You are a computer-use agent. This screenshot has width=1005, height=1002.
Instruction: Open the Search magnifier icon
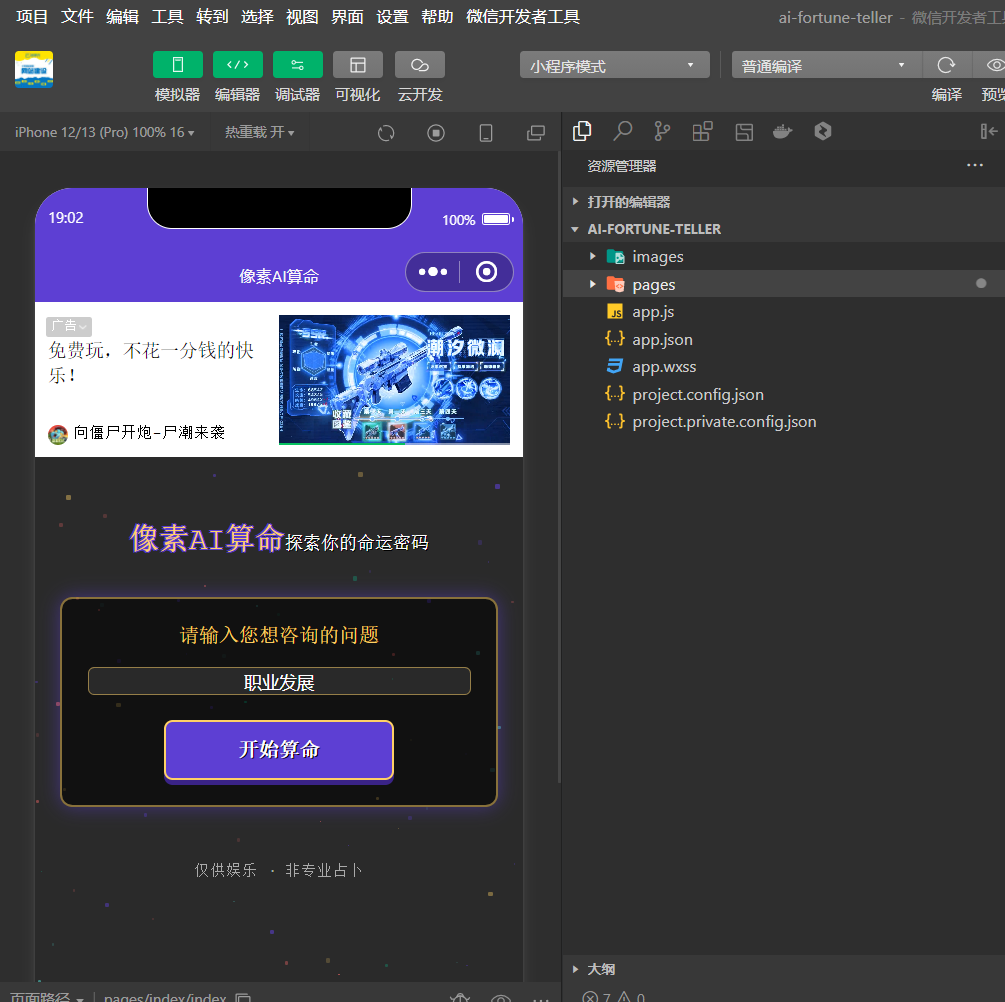click(622, 131)
